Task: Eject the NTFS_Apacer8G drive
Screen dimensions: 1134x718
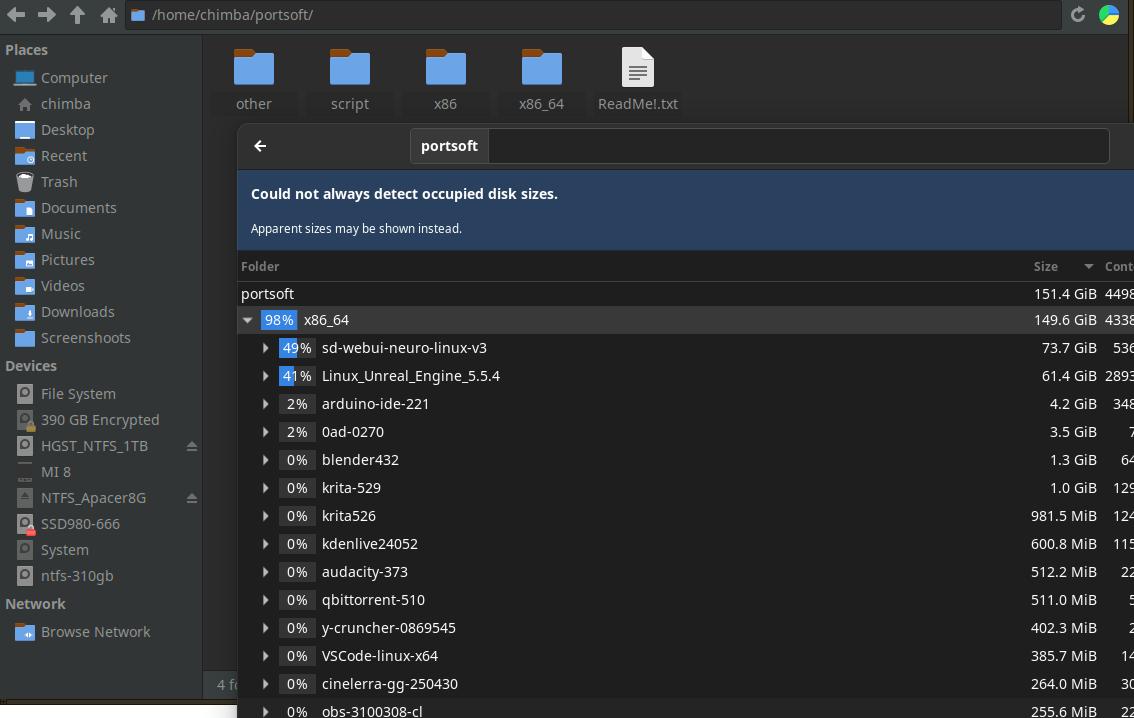Action: point(192,498)
